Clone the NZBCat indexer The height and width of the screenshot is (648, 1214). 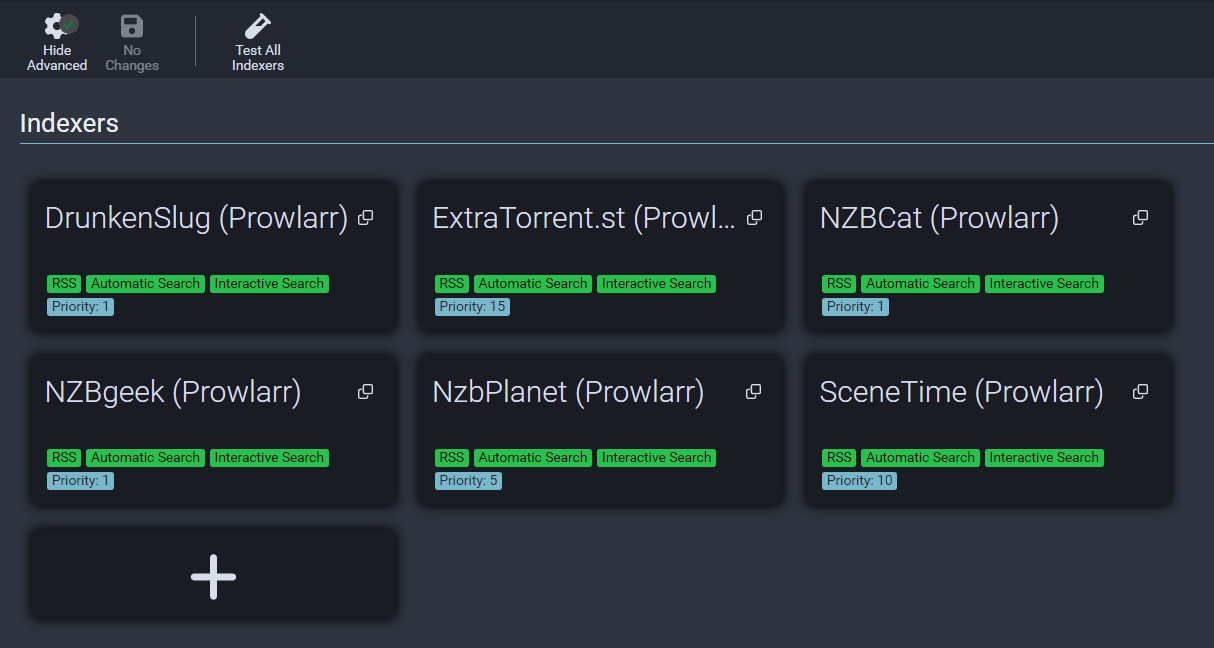point(1140,218)
